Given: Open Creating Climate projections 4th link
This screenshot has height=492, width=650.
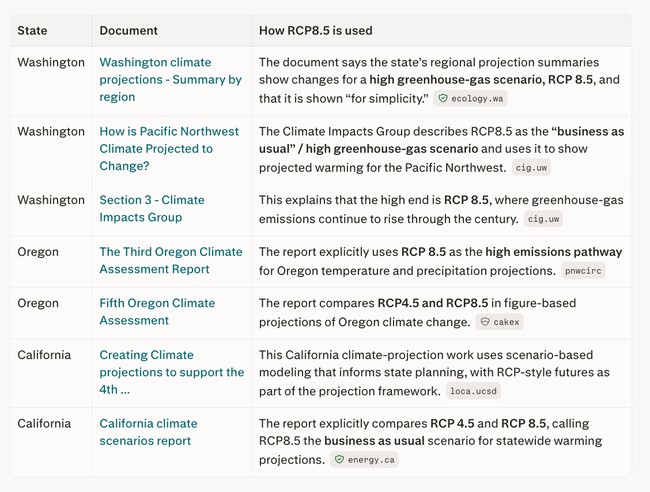Looking at the screenshot, I should tap(172, 372).
